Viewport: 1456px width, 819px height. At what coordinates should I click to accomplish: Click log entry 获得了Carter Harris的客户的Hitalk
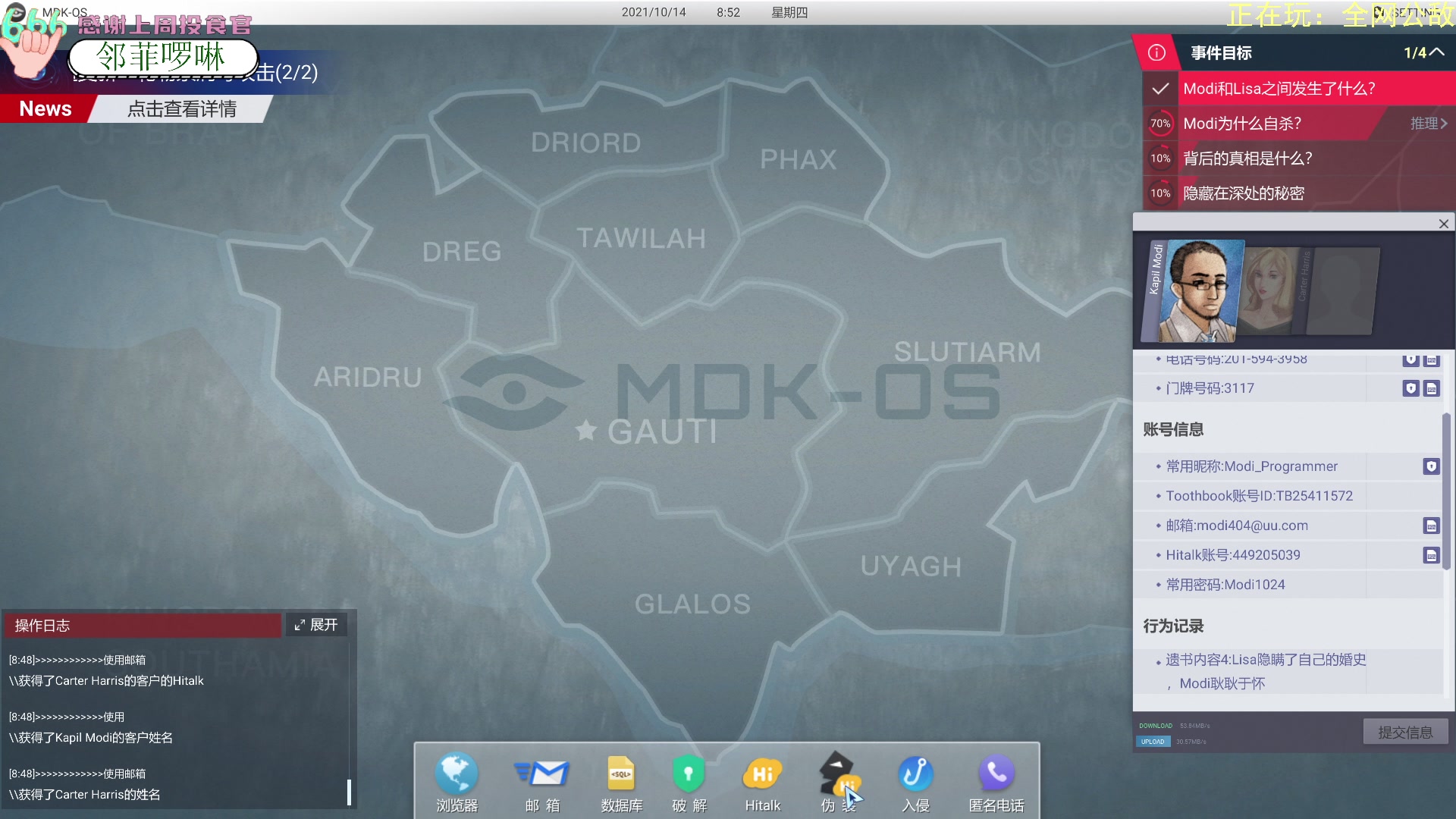pos(106,681)
